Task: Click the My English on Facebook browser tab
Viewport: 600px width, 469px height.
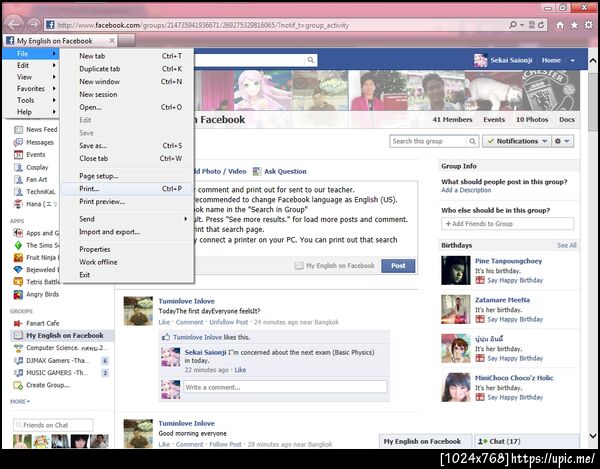Action: [60, 41]
